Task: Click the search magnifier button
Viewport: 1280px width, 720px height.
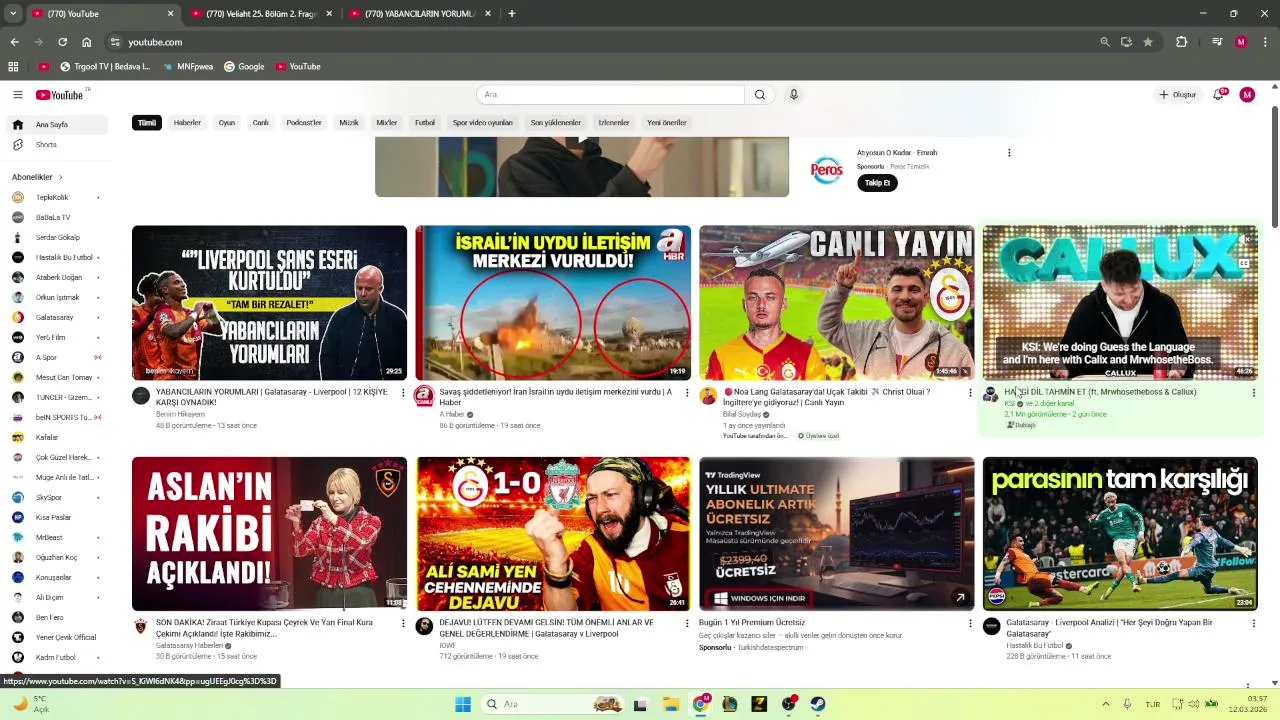Action: pyautogui.click(x=760, y=95)
